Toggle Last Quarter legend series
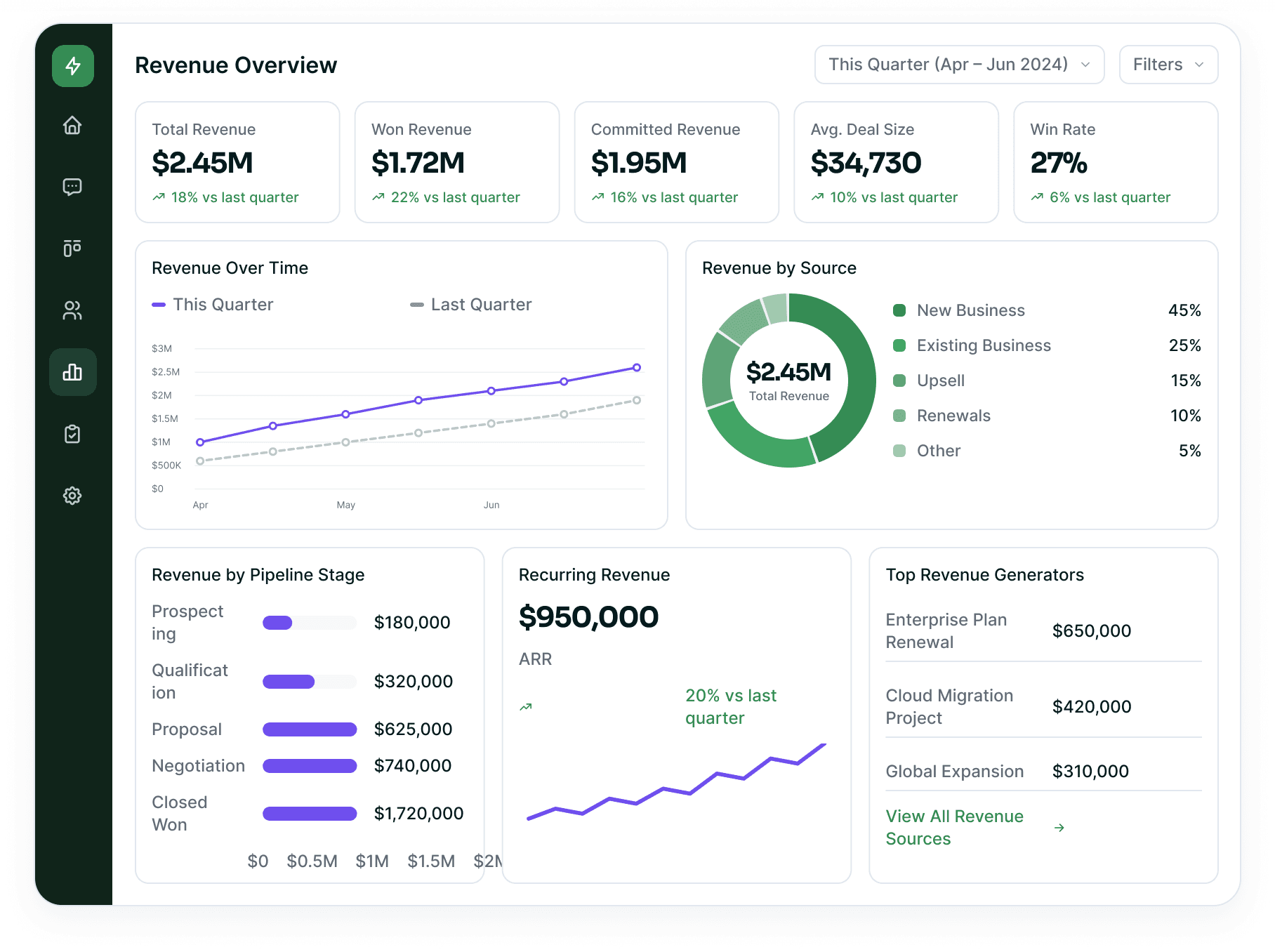 click(x=471, y=305)
